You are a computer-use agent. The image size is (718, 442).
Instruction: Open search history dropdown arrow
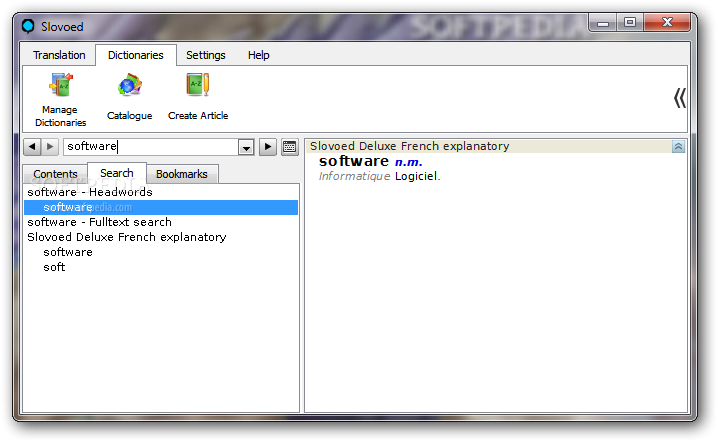click(x=246, y=147)
